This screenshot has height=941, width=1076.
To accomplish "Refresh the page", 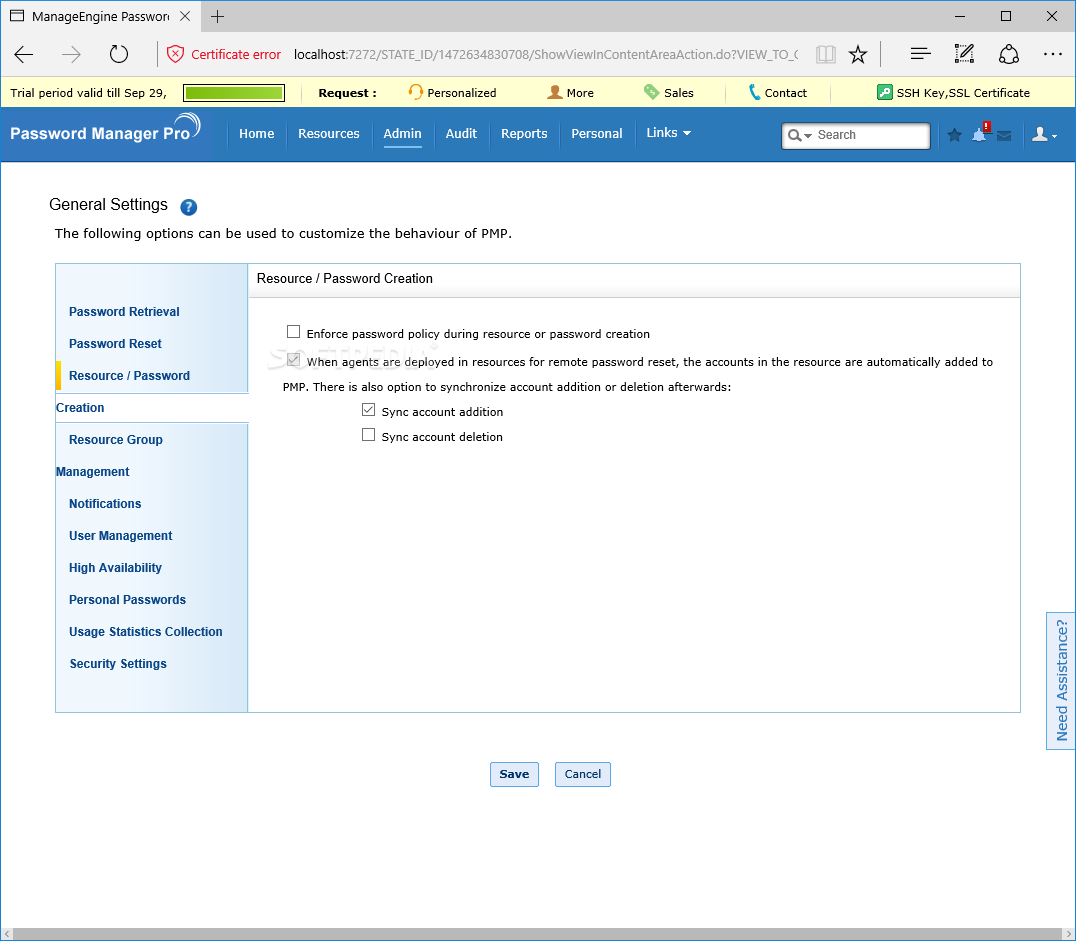I will click(119, 54).
